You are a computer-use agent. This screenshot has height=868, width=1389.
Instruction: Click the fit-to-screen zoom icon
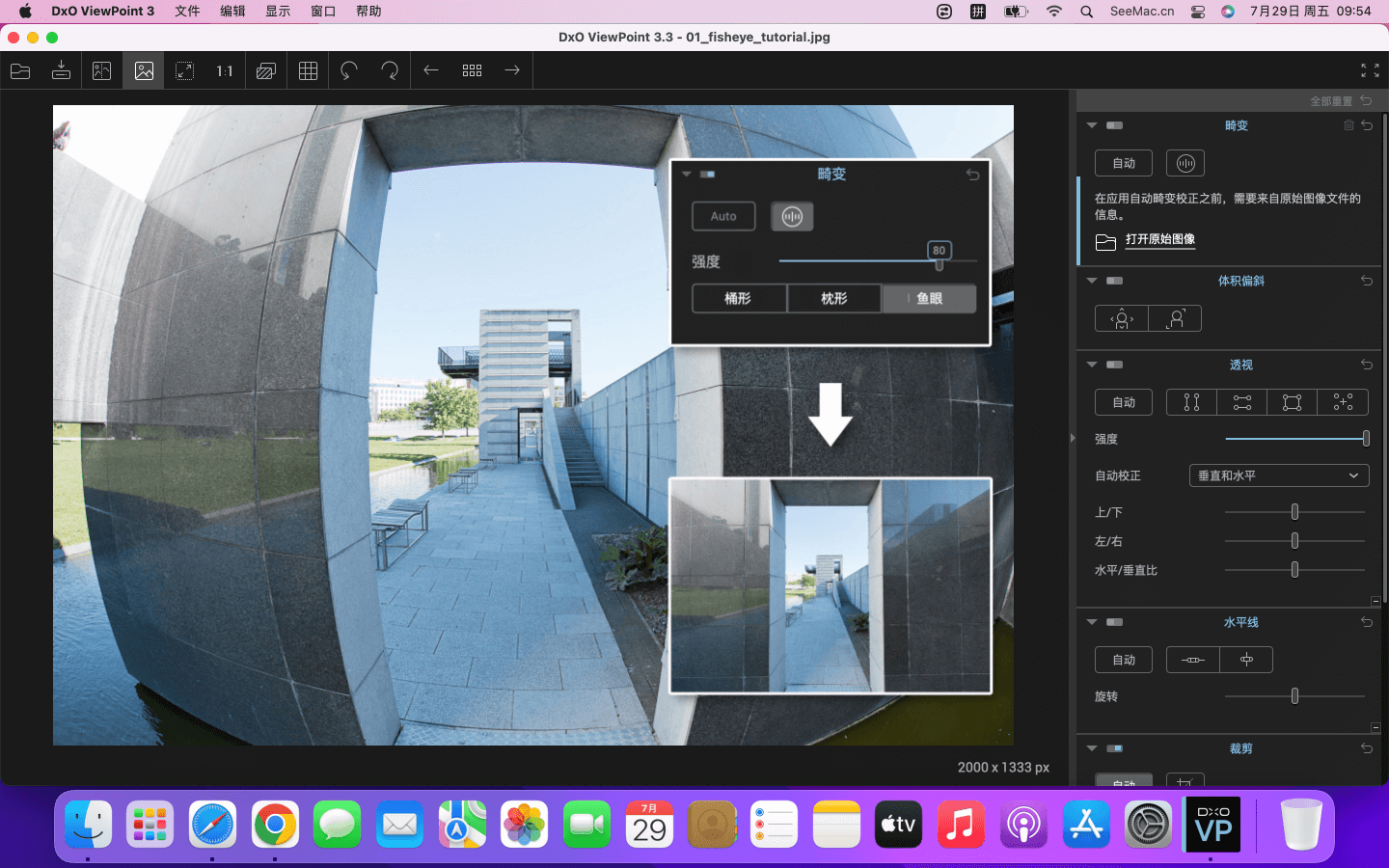click(184, 70)
